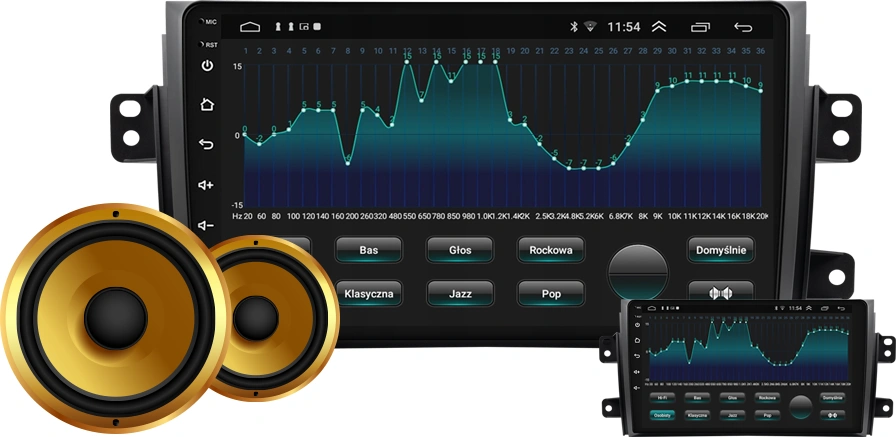Select the Bas equalizer preset
This screenshot has width=896, height=437.
369,250
